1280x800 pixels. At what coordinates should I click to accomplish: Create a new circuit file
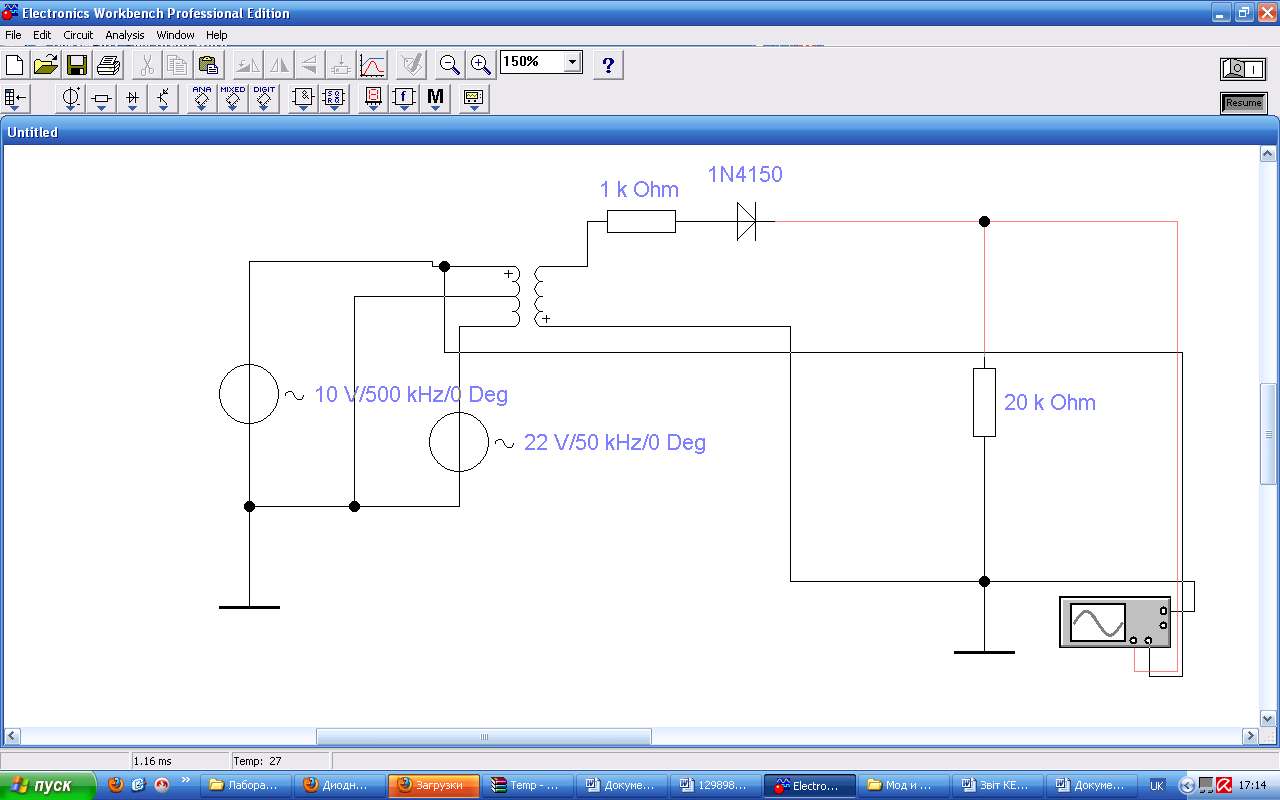click(15, 66)
